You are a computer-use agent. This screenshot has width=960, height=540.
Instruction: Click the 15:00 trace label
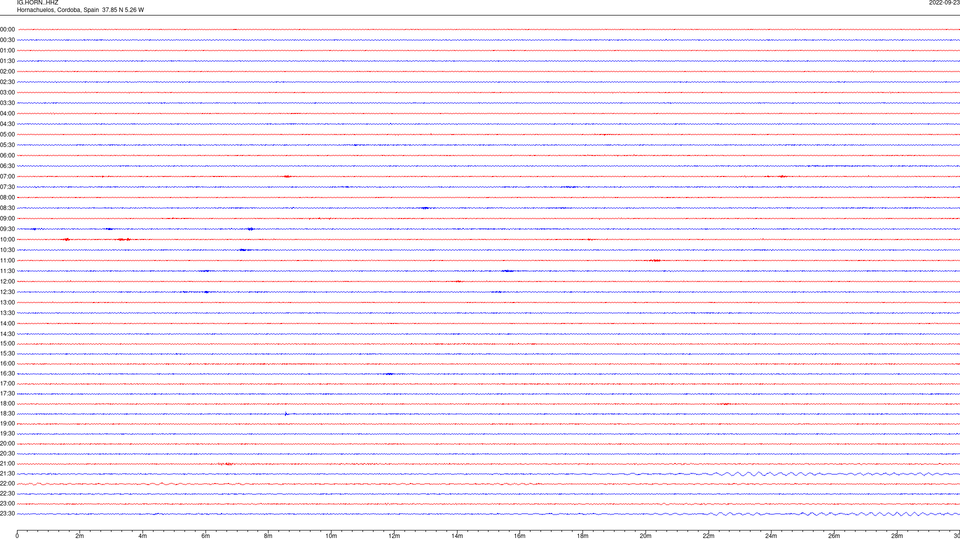[7, 343]
